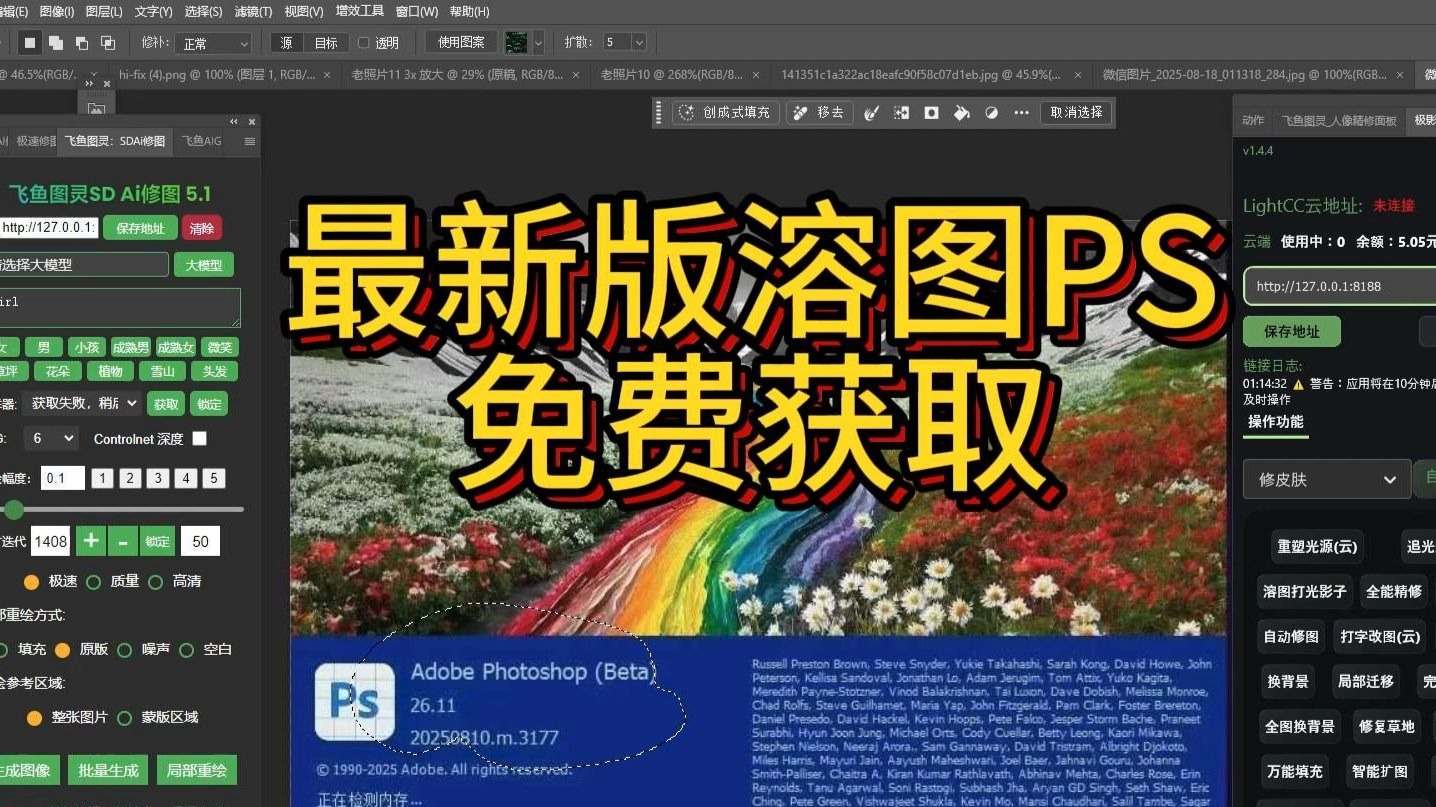Viewport: 1436px width, 807px height.
Task: Toggle the Controlnet 深度 checkbox
Action: [199, 438]
